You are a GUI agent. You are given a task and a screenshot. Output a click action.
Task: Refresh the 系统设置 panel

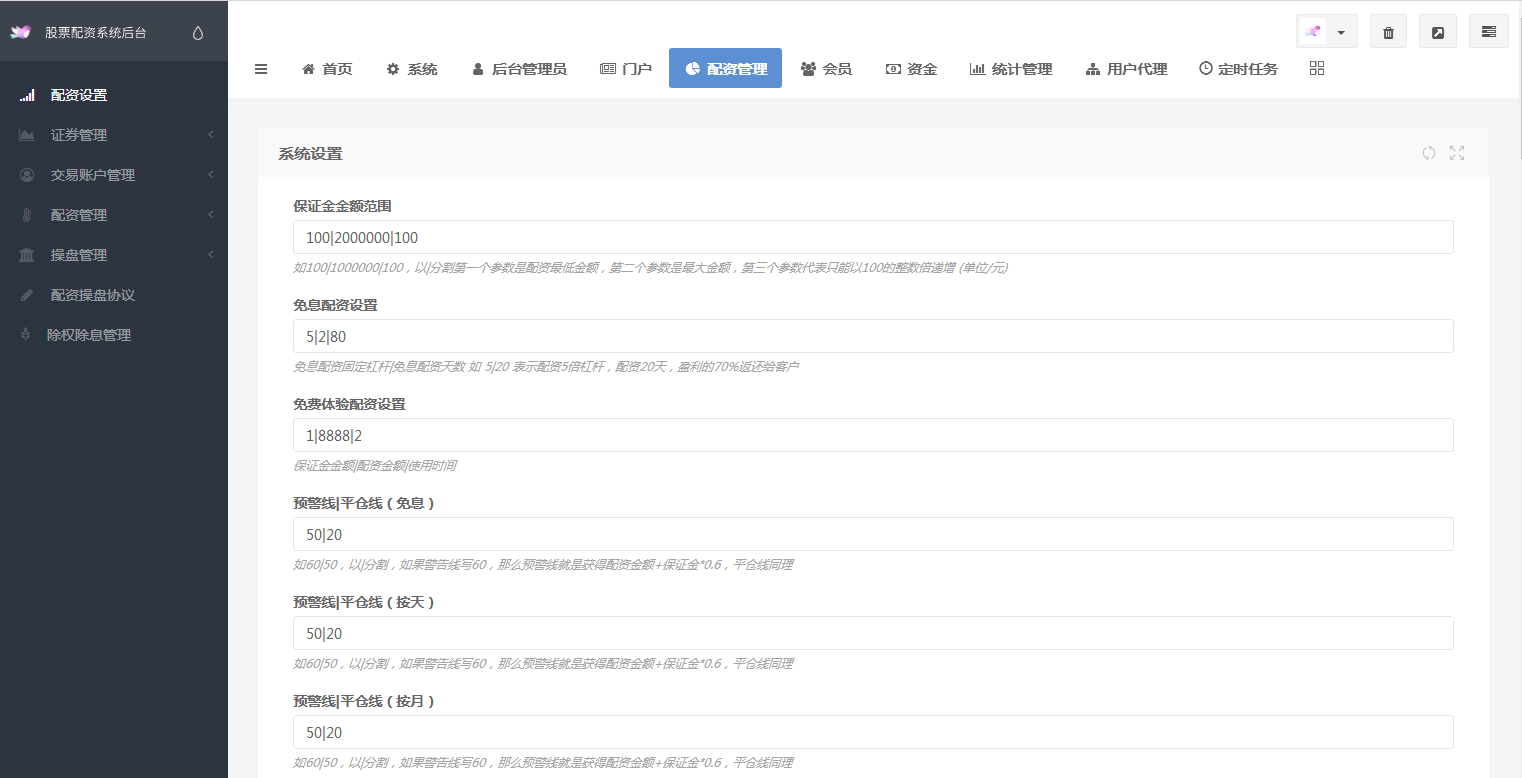1428,153
